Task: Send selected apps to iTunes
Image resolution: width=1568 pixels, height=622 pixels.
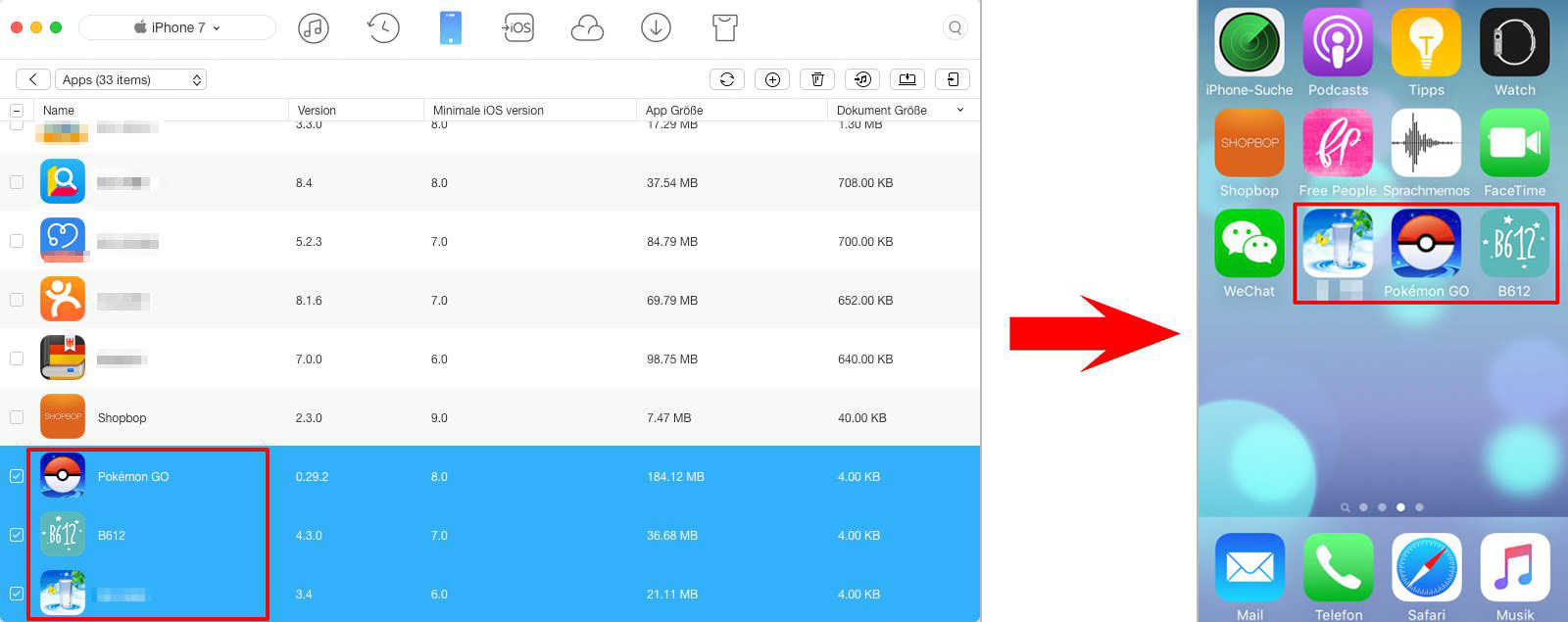Action: coord(862,79)
